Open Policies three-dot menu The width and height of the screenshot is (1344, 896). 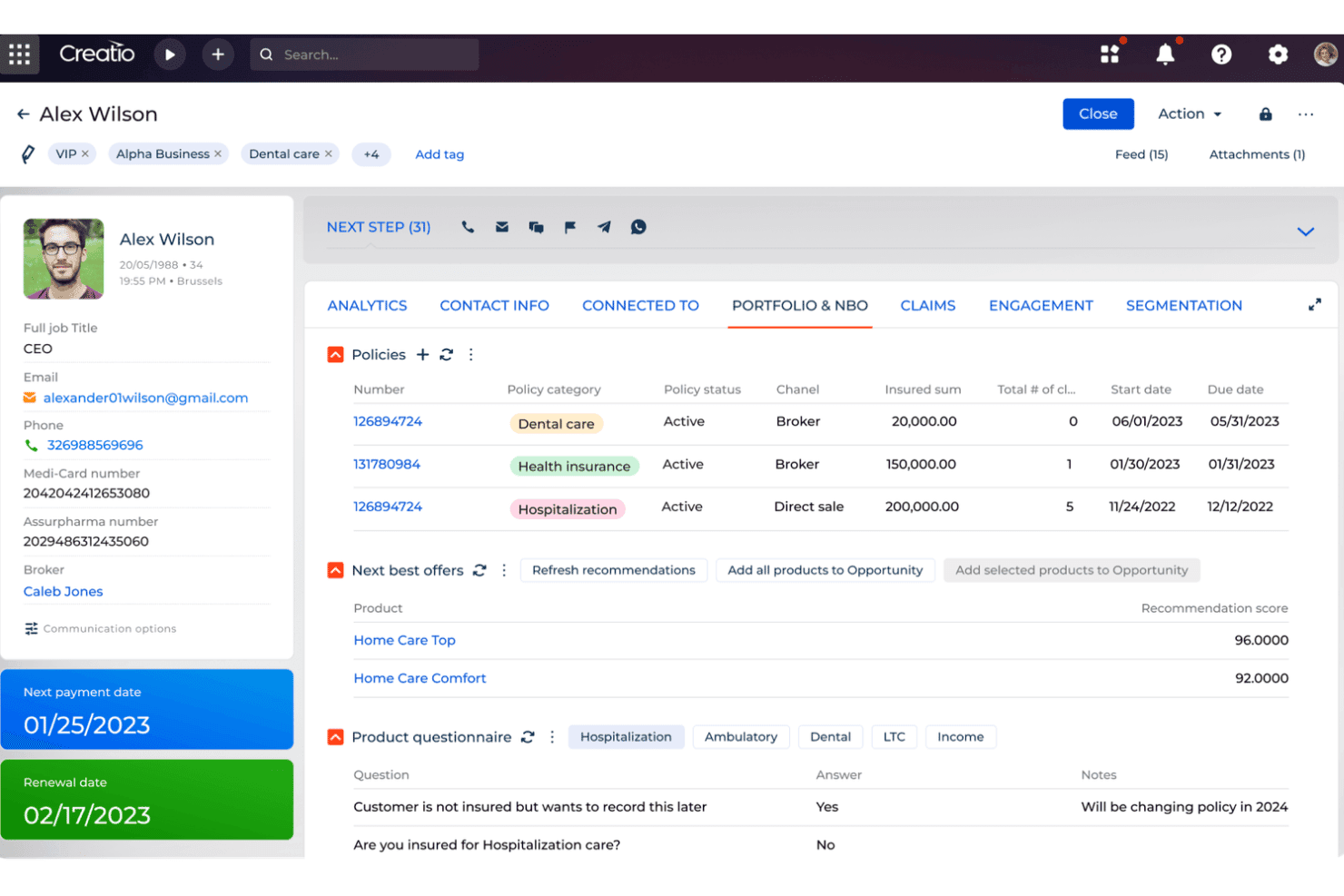point(470,355)
